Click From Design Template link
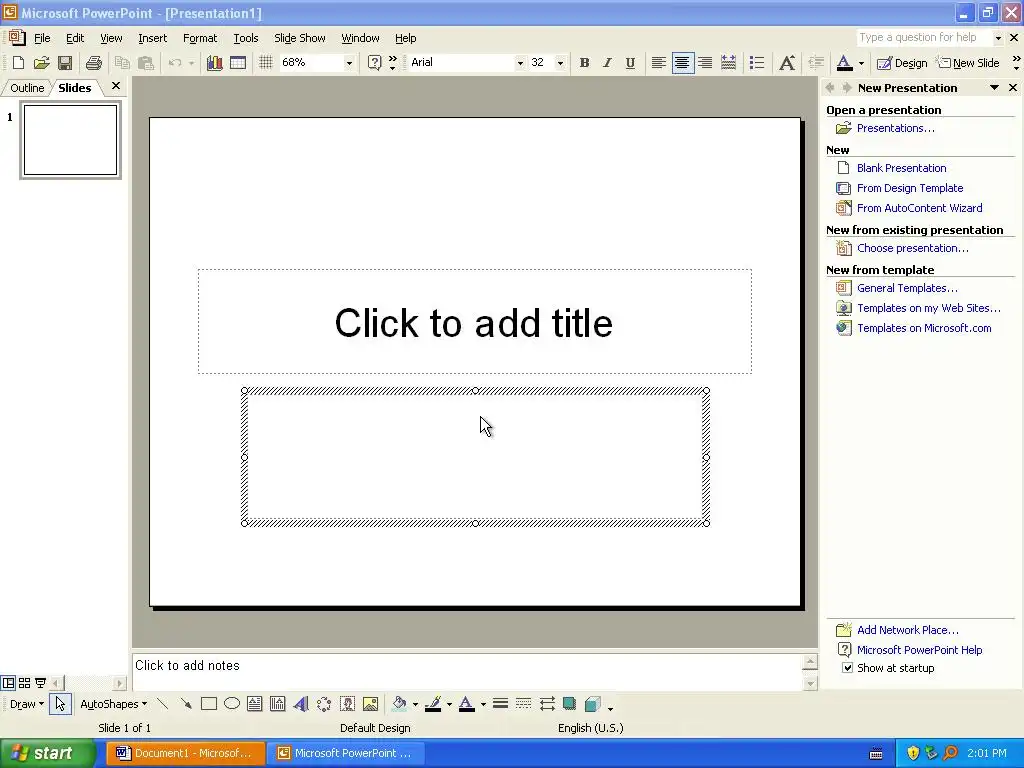 910,188
